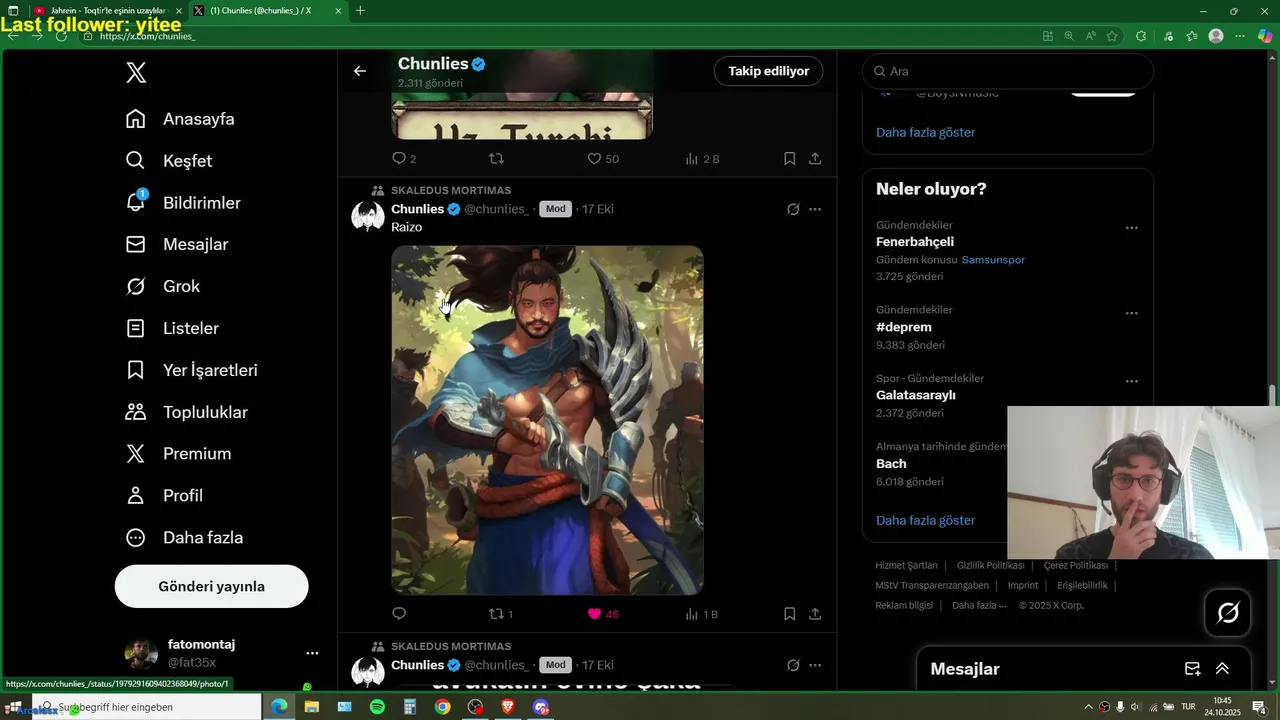Open more options on bottom Chunlies post

tap(815, 665)
